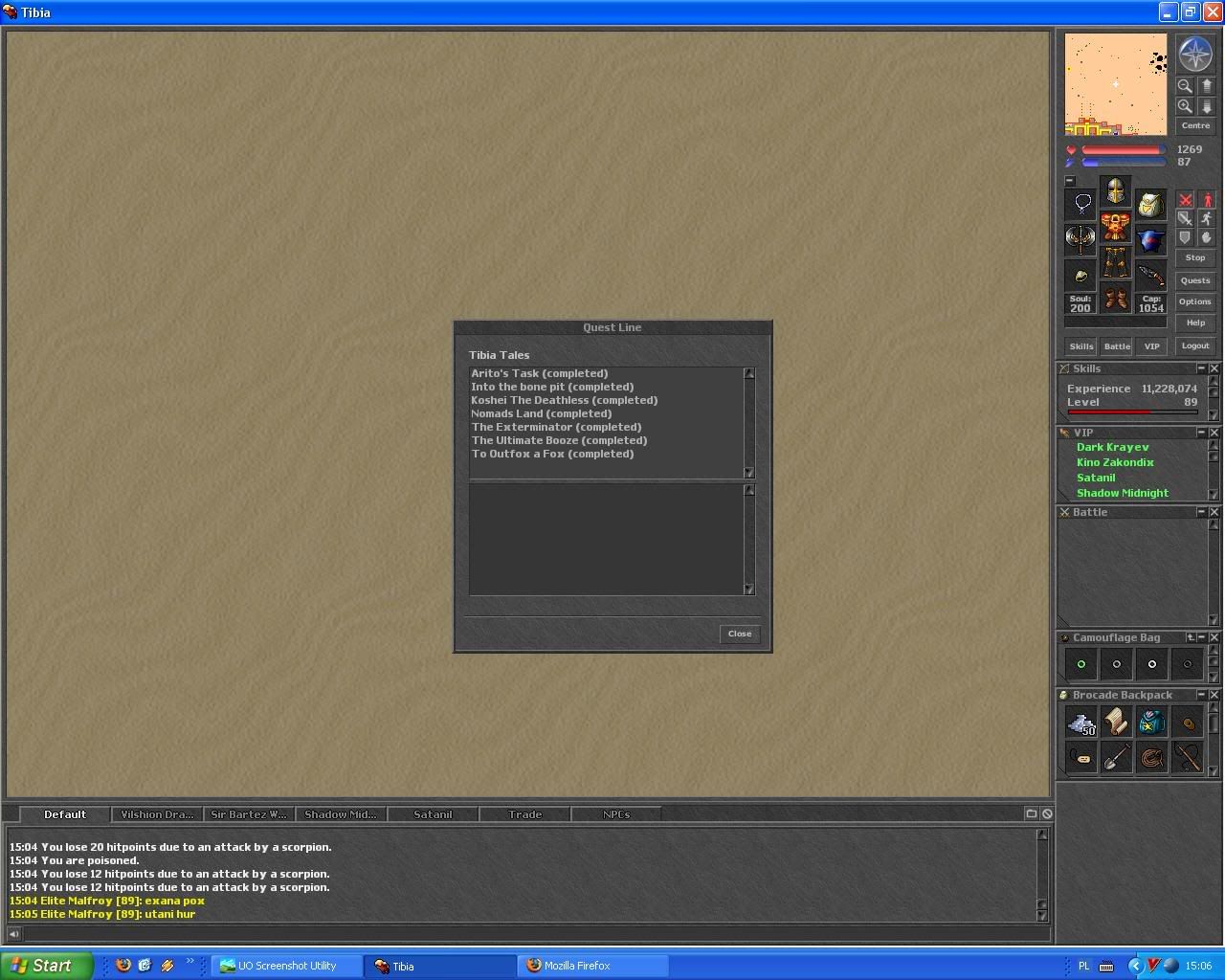
Task: Click the chat message input field
Action: pos(537,934)
